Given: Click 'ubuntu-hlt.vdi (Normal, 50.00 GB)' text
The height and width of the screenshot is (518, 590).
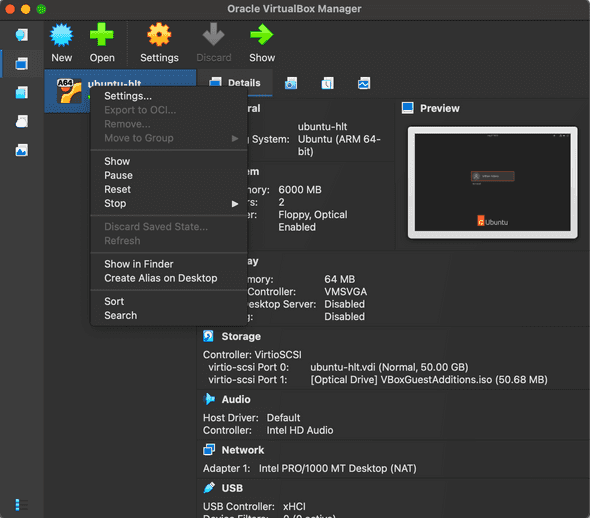Looking at the screenshot, I should (389, 367).
